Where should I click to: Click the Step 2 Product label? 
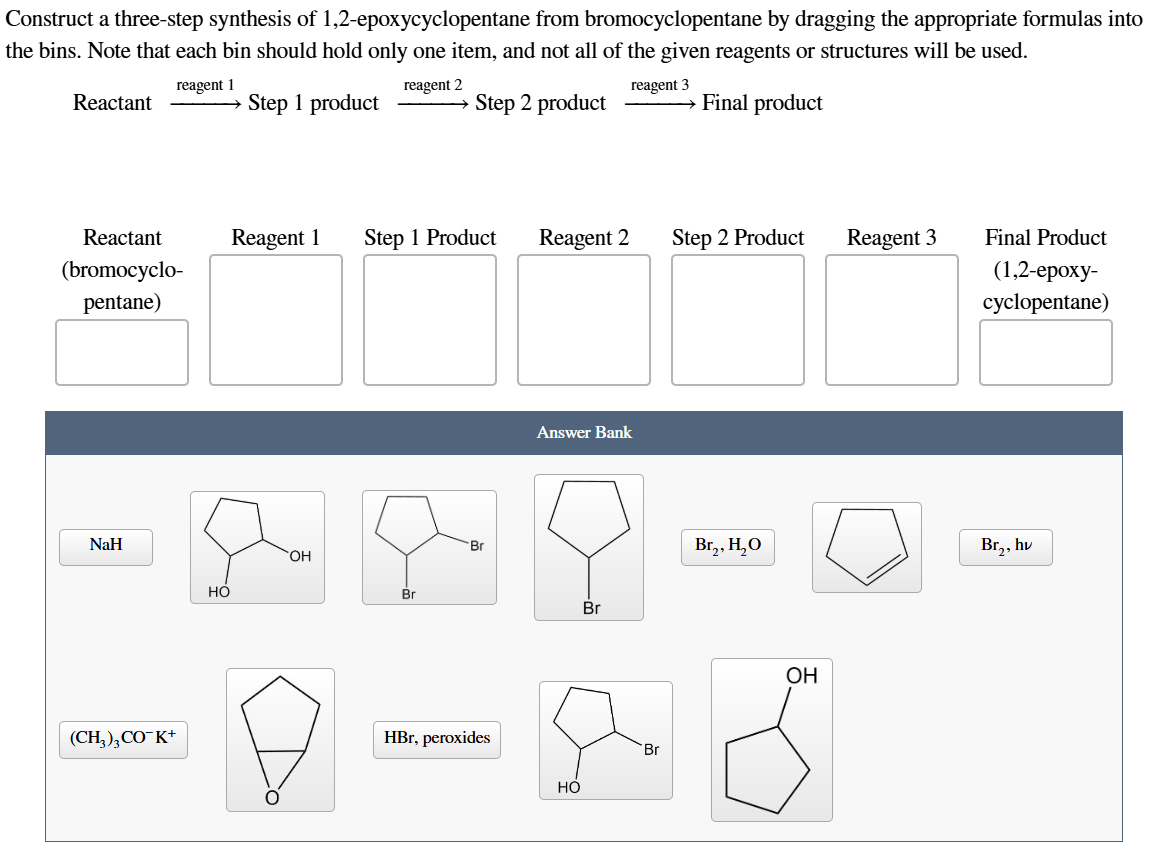pyautogui.click(x=738, y=238)
